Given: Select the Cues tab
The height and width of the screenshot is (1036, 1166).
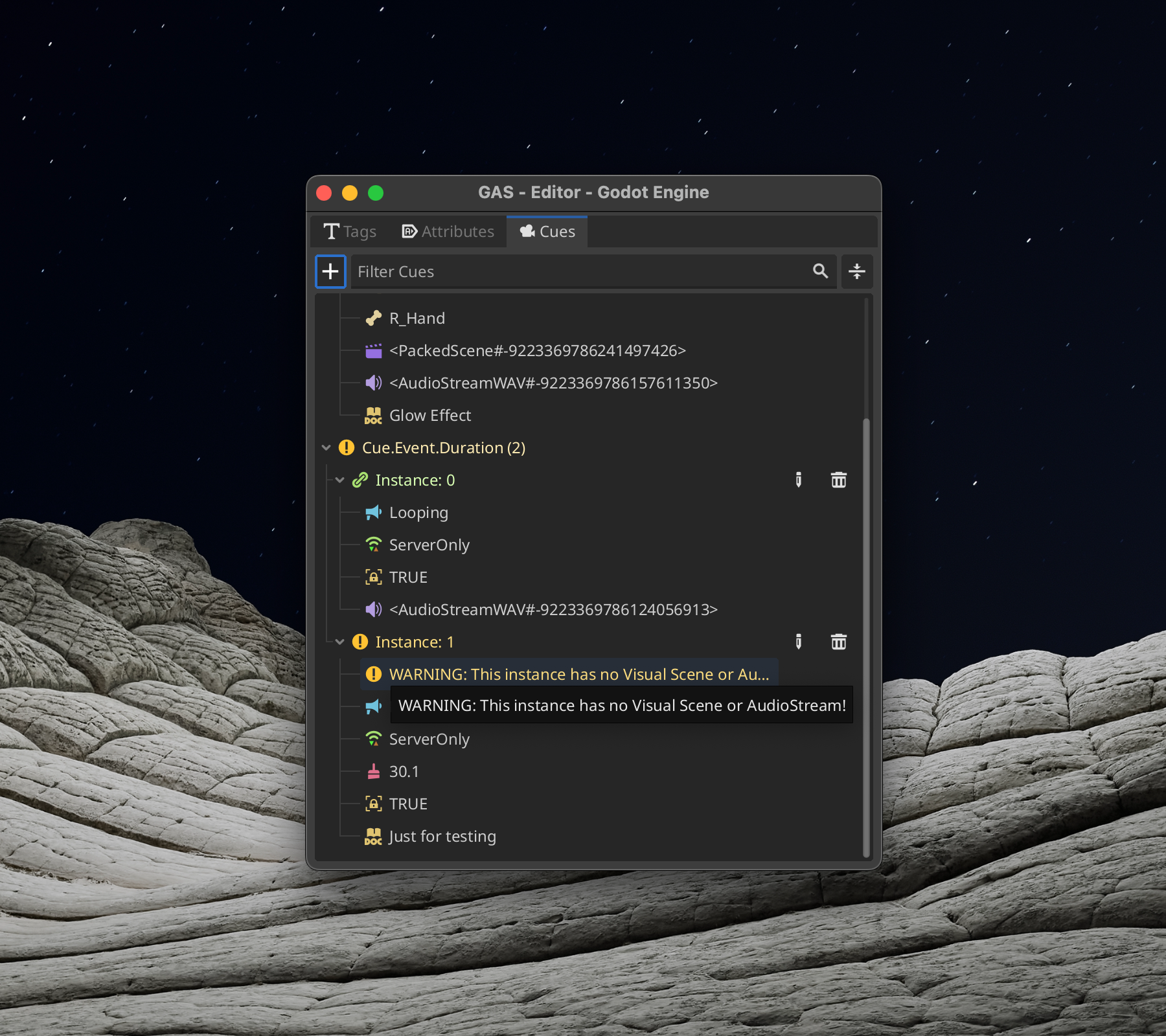Looking at the screenshot, I should (547, 232).
